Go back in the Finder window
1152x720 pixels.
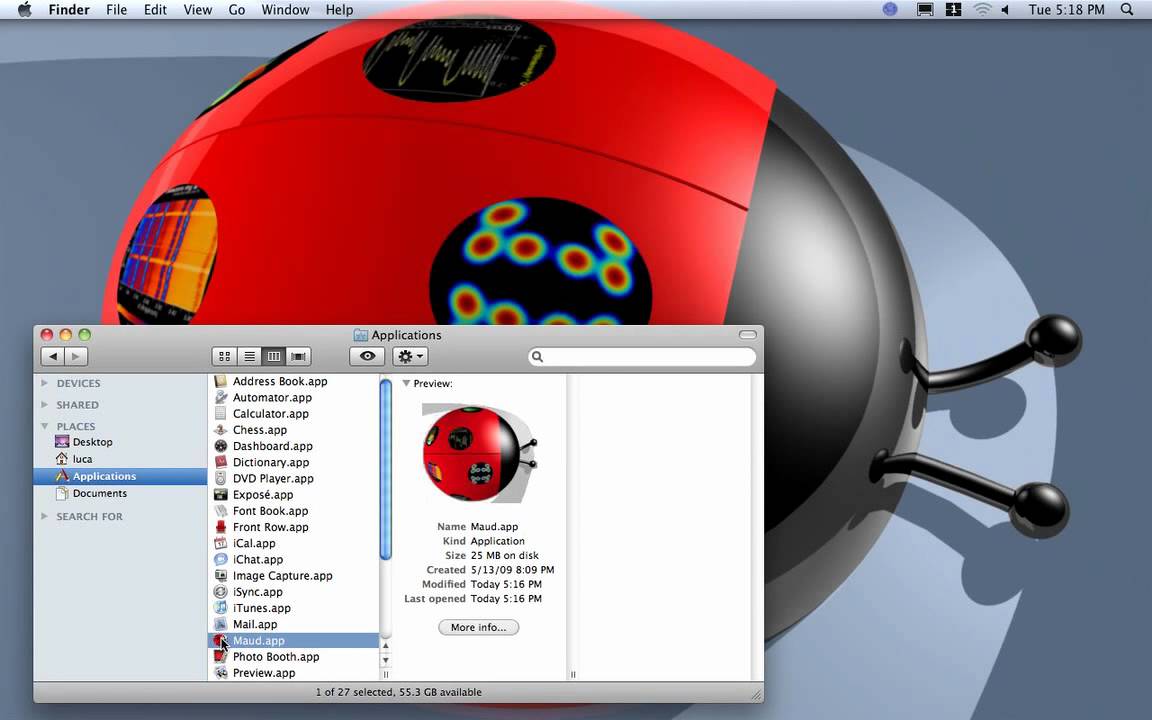[x=52, y=356]
